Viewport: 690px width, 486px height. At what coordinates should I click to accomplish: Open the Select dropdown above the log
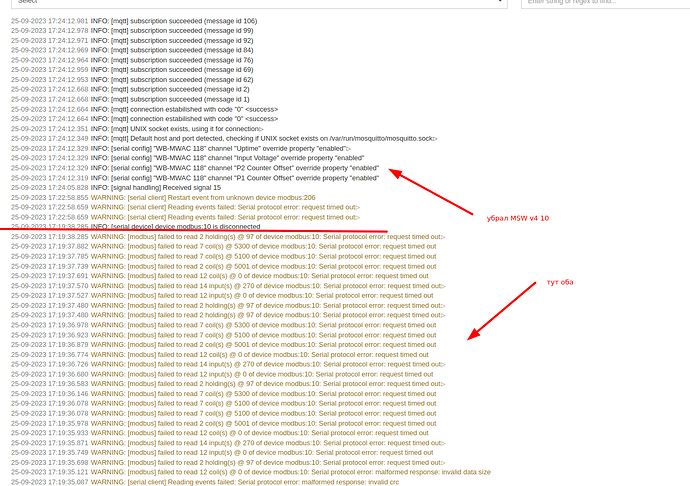point(259,2)
